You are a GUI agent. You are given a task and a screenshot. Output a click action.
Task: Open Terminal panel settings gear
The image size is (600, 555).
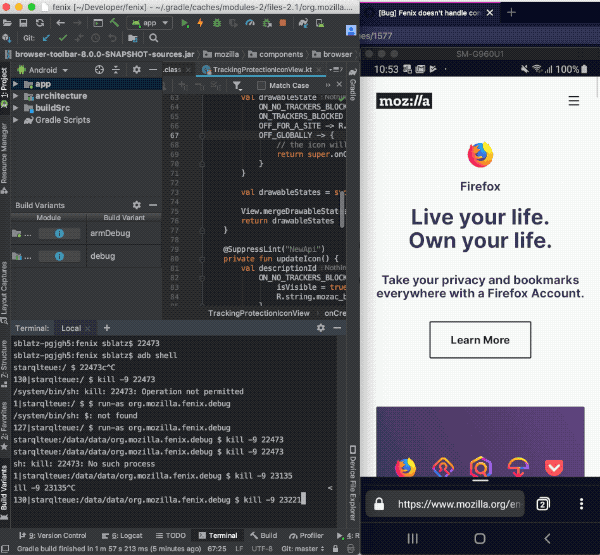(x=321, y=328)
